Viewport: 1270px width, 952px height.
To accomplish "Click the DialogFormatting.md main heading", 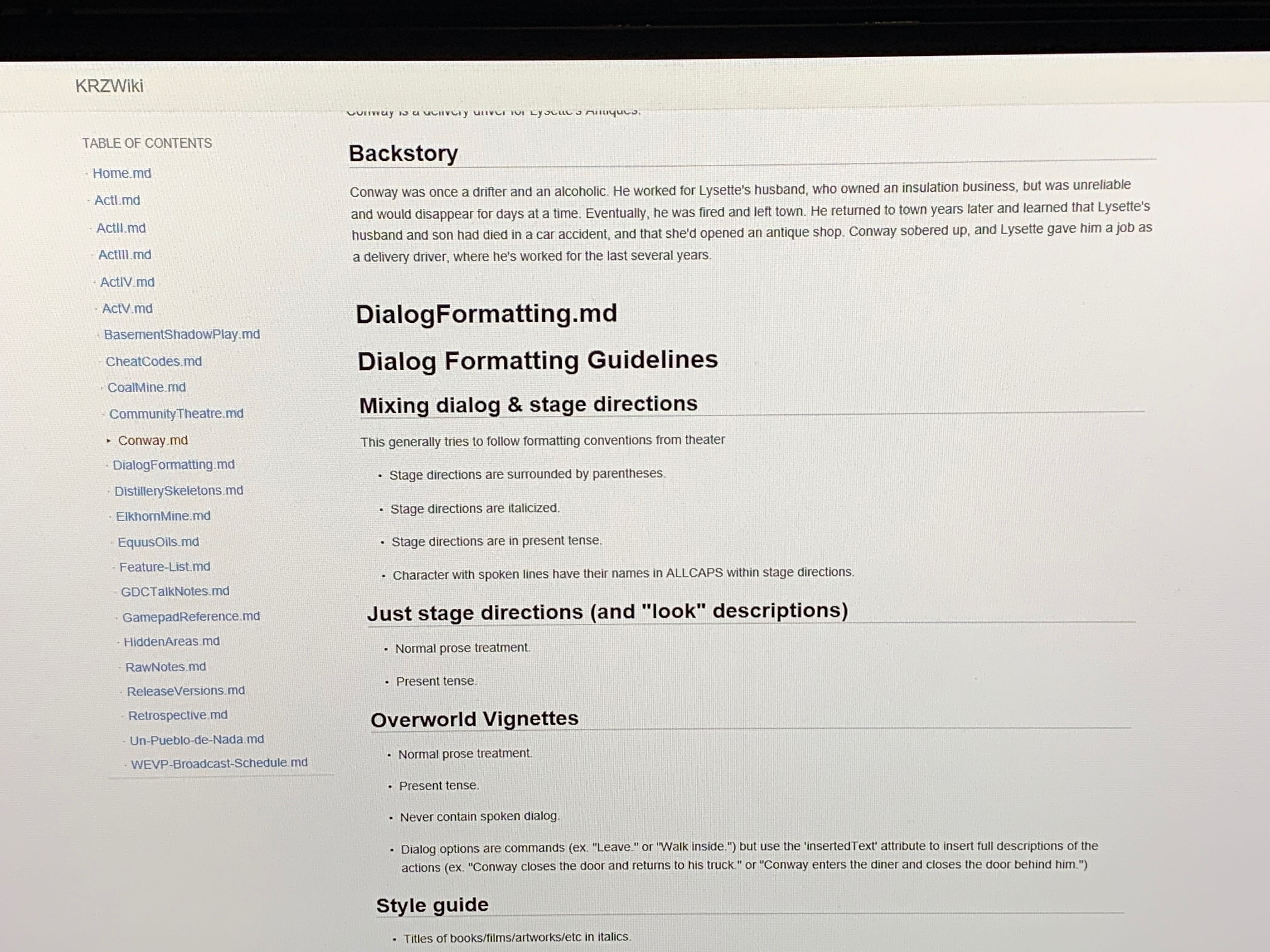I will click(x=486, y=314).
